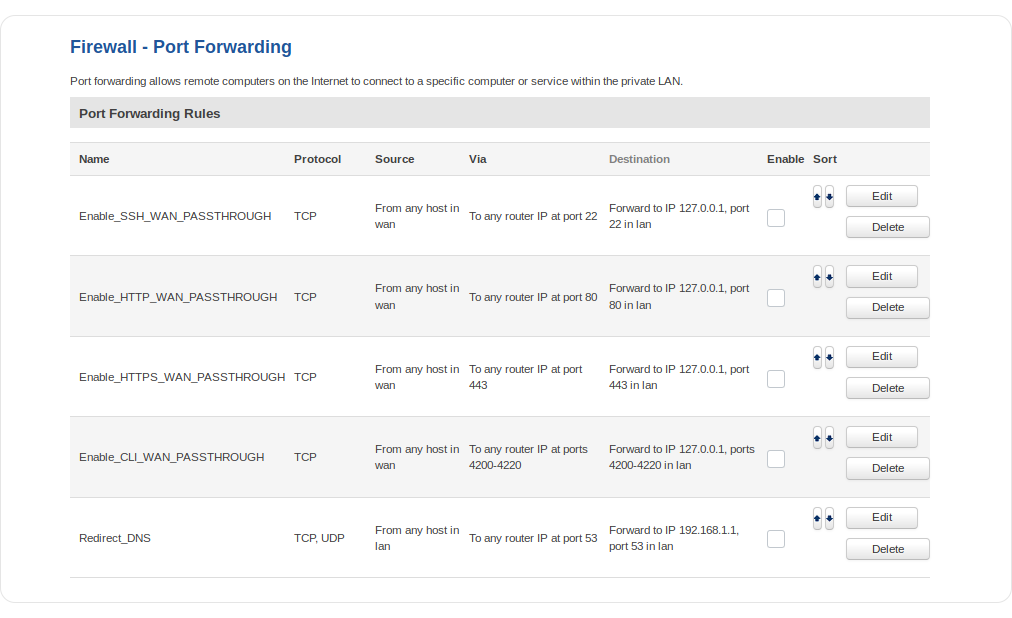
Task: Open Edit for Enable_HTTPS_WAN_PASSTHROUGH rule
Action: 881,356
